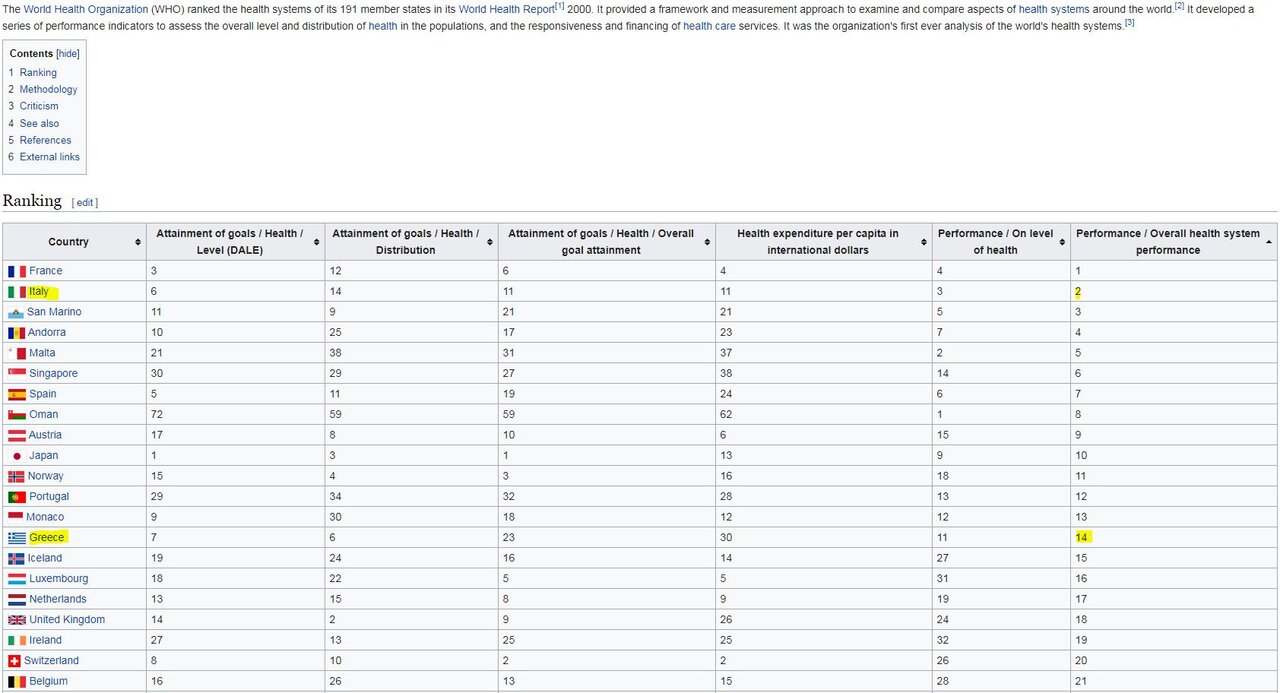
Task: Click the United Kingdom flag icon
Action: tap(17, 620)
